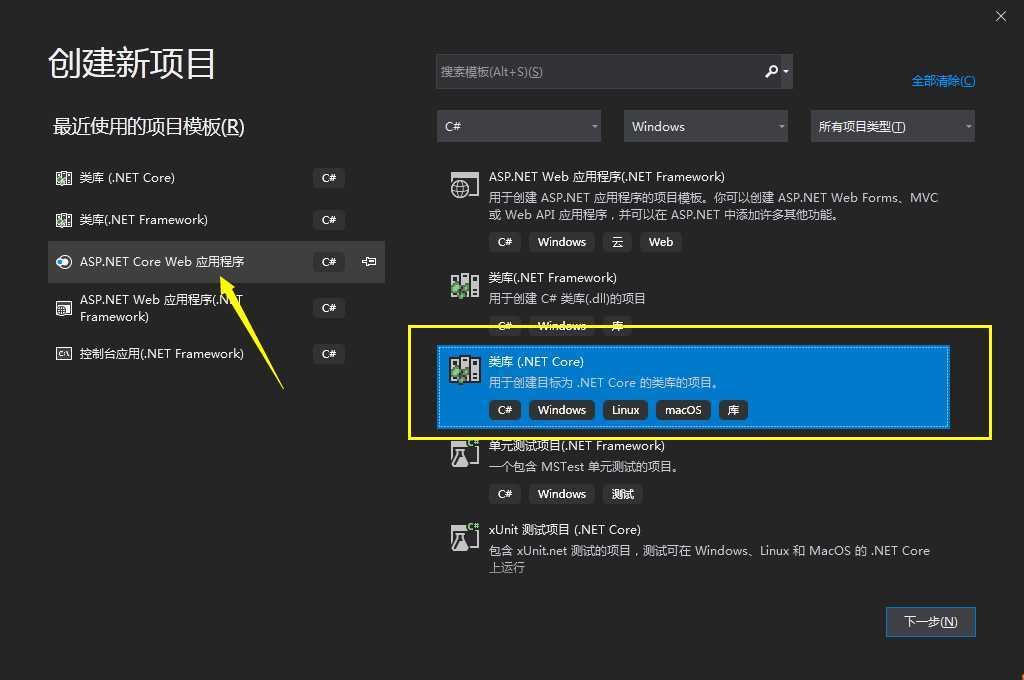Viewport: 1024px width, 680px height.
Task: Click the 测试 tag on unit test template
Action: tap(623, 494)
